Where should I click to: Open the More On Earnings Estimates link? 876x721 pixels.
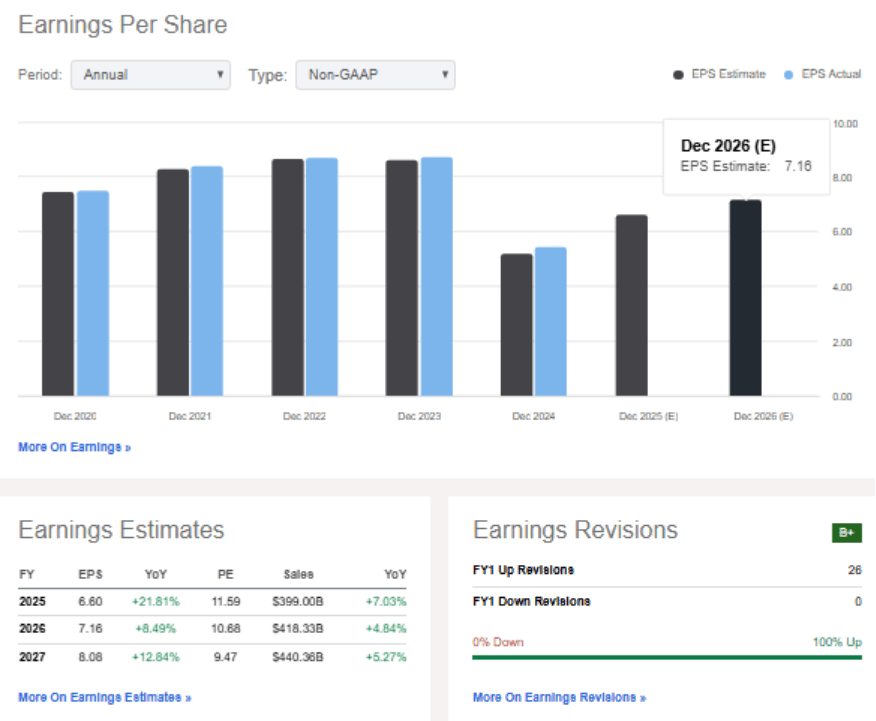point(104,697)
